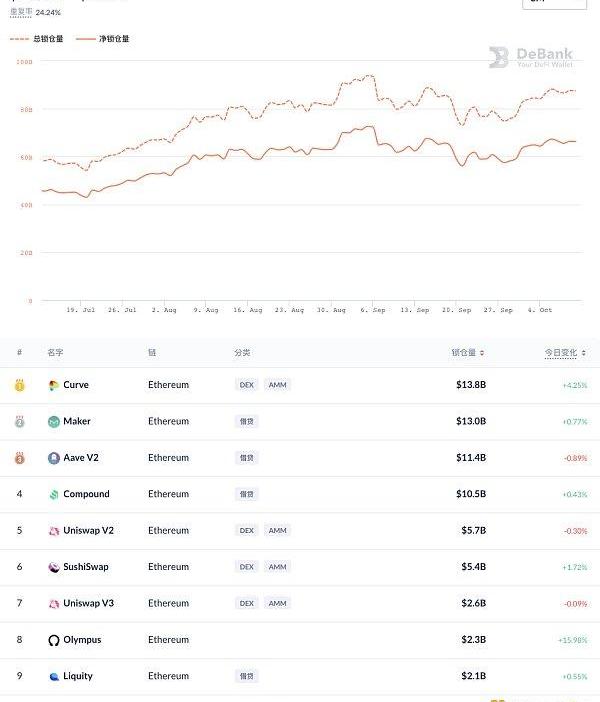Sort the table by 今日变化 column
The image size is (600, 702).
(565, 352)
